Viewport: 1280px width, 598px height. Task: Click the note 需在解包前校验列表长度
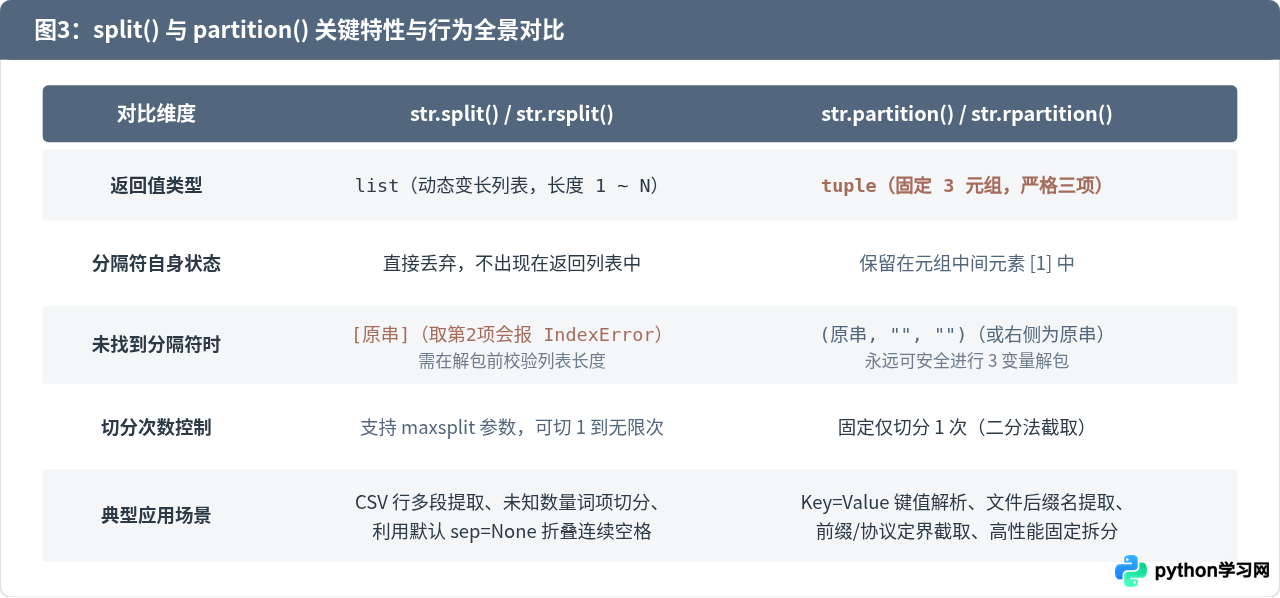(x=511, y=361)
